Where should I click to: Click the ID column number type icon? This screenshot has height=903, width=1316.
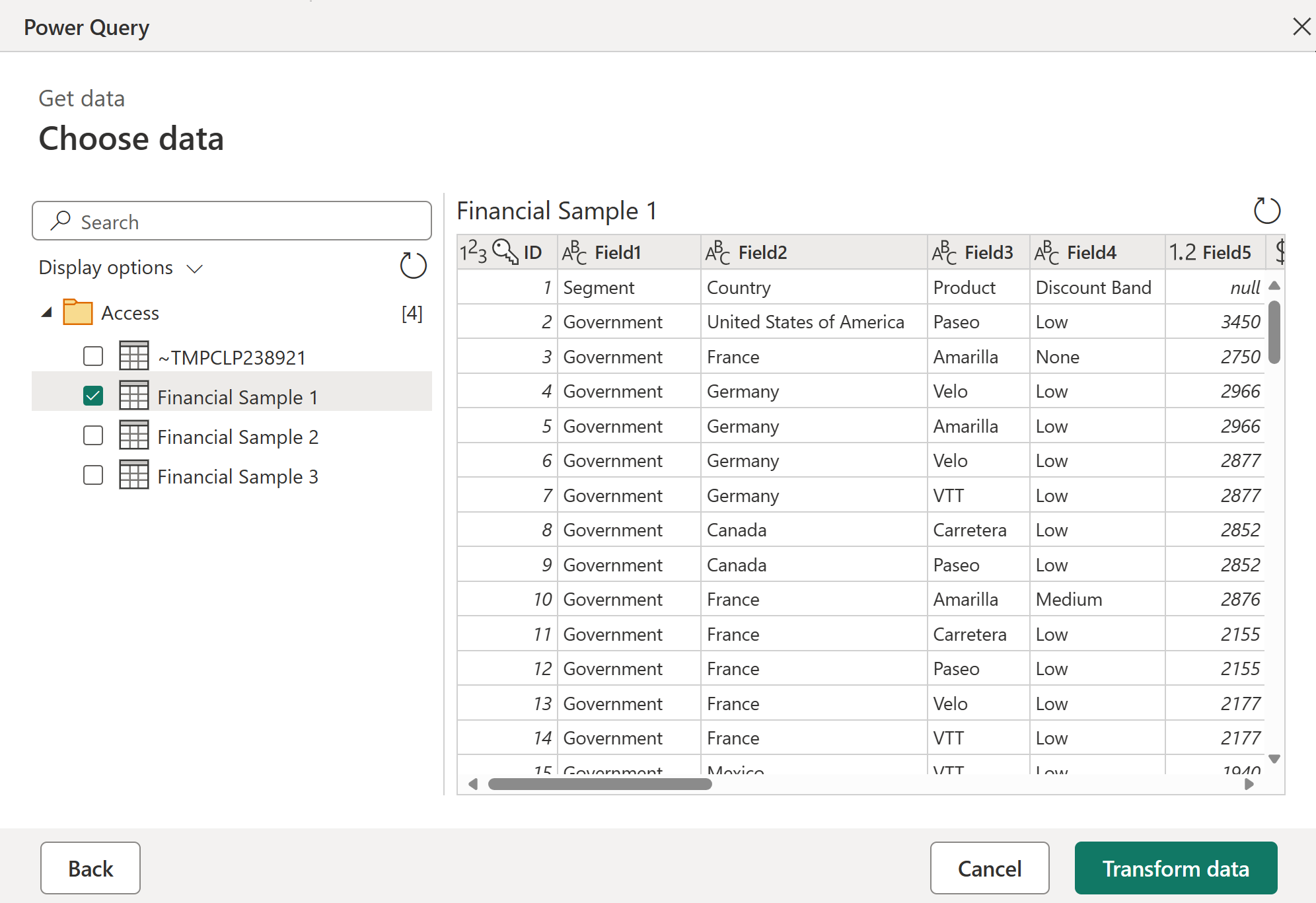point(473,252)
